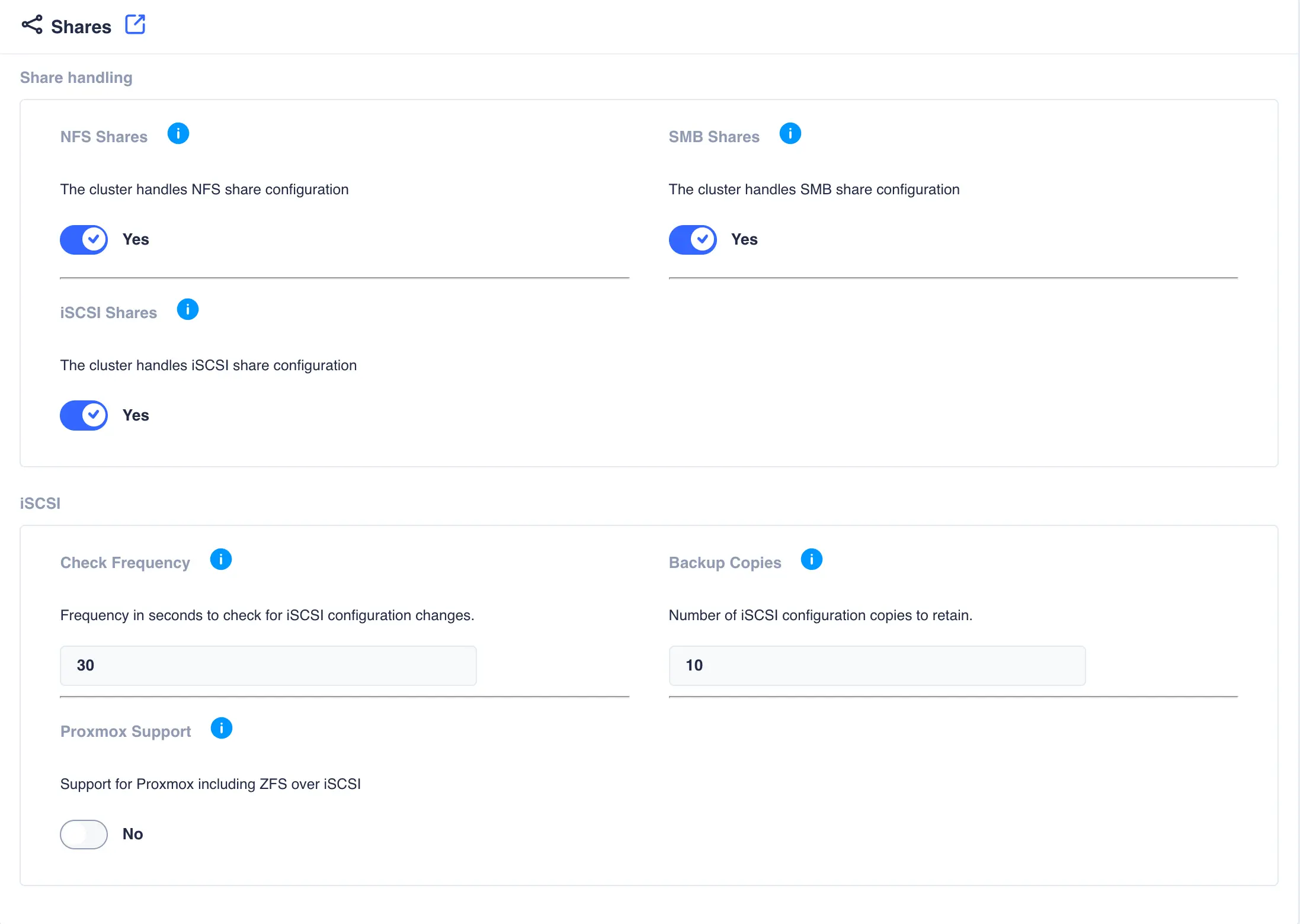Click the No label beside Proxmox toggle
Screen dimensions: 1300x924
[x=133, y=834]
